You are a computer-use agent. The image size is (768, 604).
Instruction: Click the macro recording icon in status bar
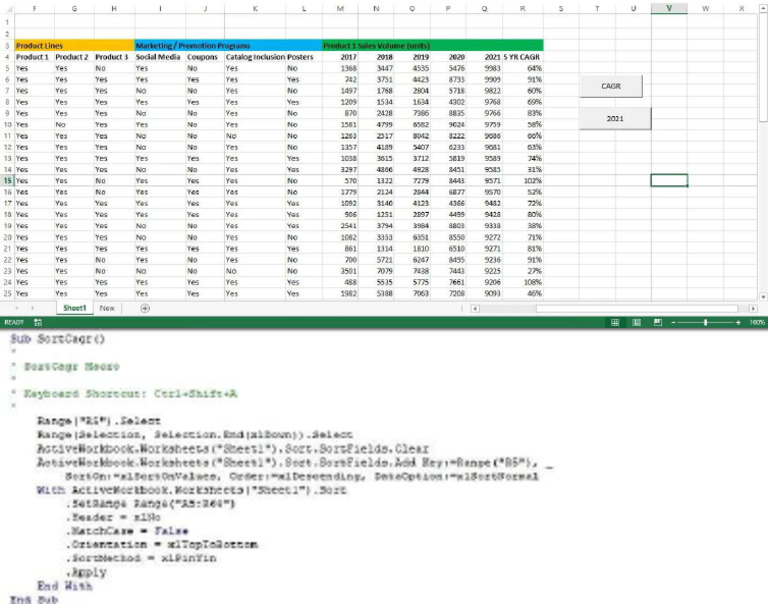38,323
